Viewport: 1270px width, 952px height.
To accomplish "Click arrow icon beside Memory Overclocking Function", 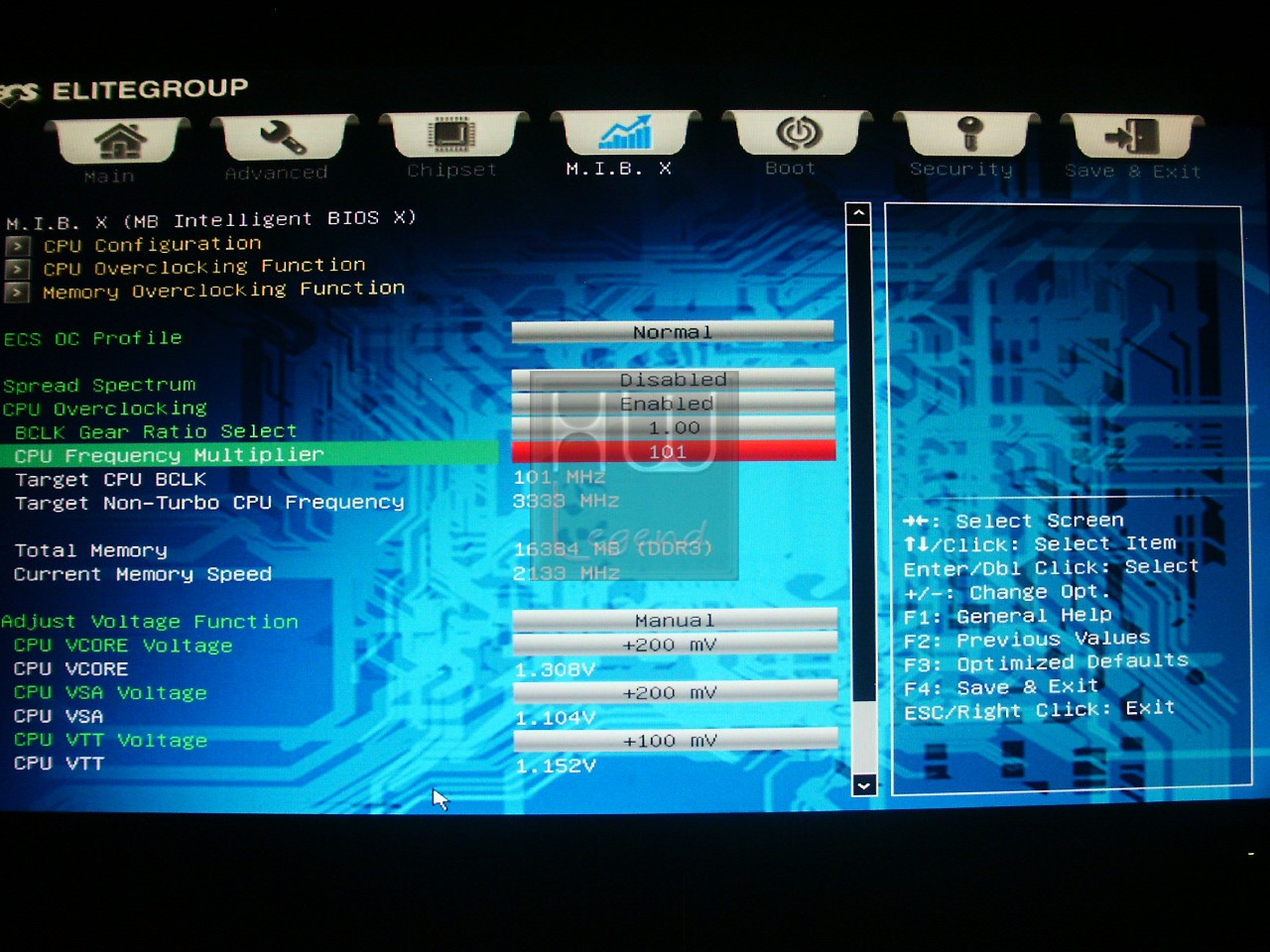I will (x=17, y=293).
